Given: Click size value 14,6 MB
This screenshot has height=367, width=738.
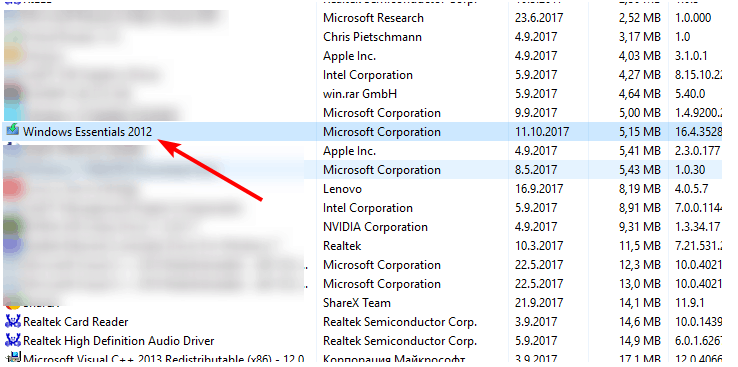Looking at the screenshot, I should (640, 322).
